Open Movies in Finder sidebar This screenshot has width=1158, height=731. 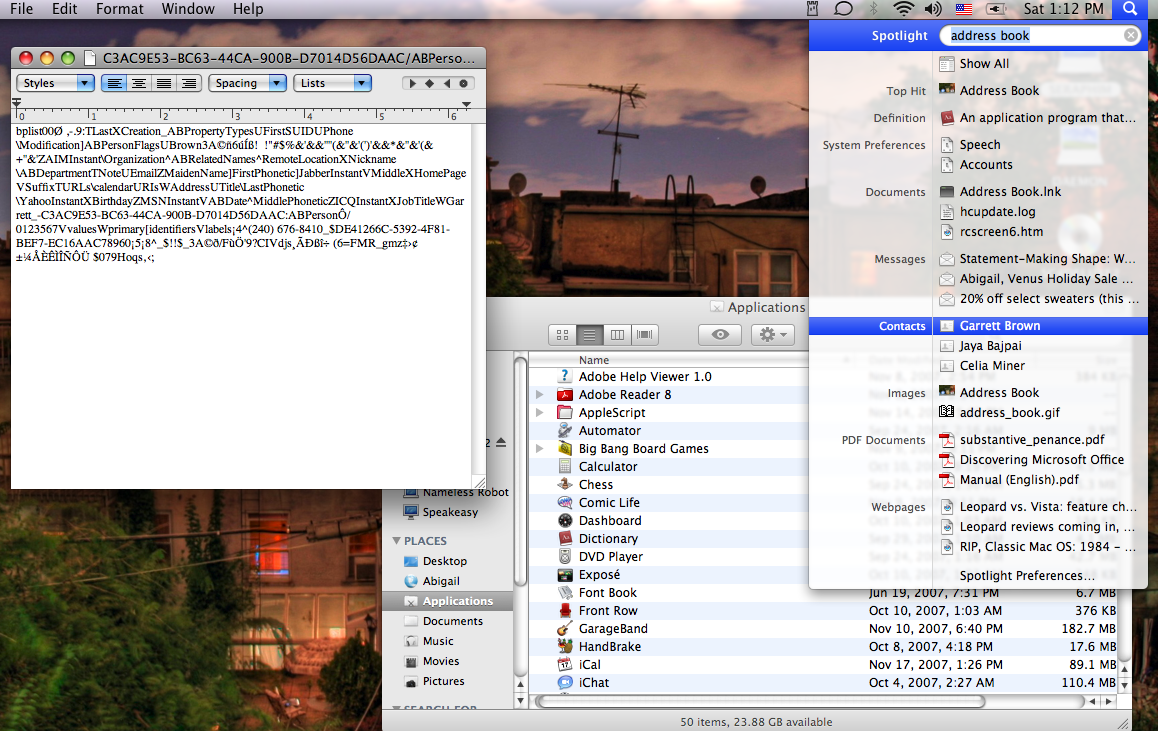[431, 661]
